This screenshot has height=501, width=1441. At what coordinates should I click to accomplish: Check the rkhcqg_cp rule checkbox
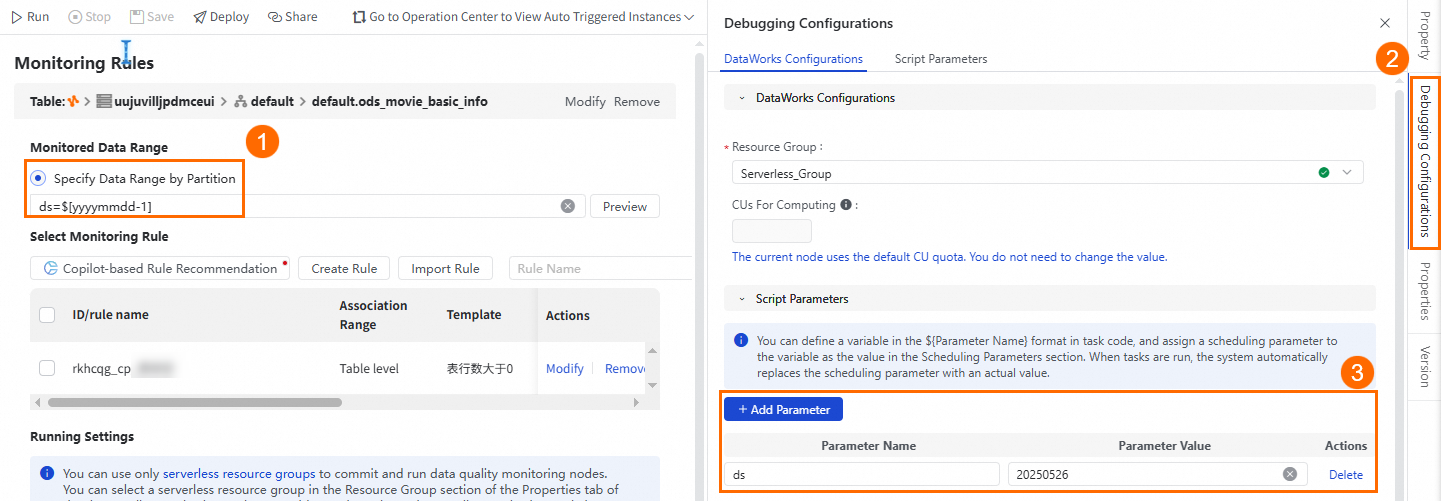(x=47, y=368)
